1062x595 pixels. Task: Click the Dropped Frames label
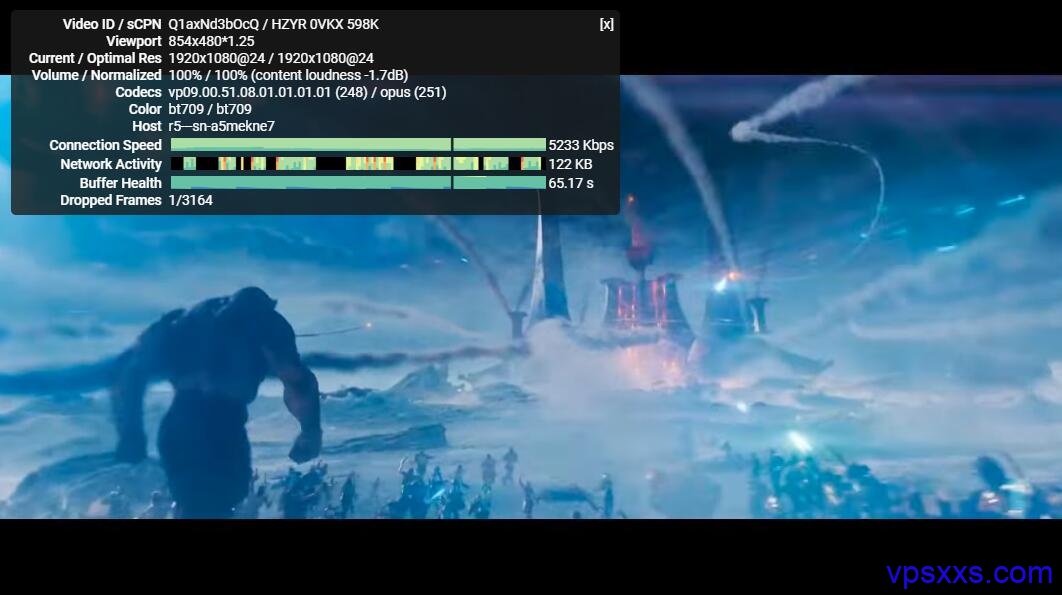pos(110,200)
